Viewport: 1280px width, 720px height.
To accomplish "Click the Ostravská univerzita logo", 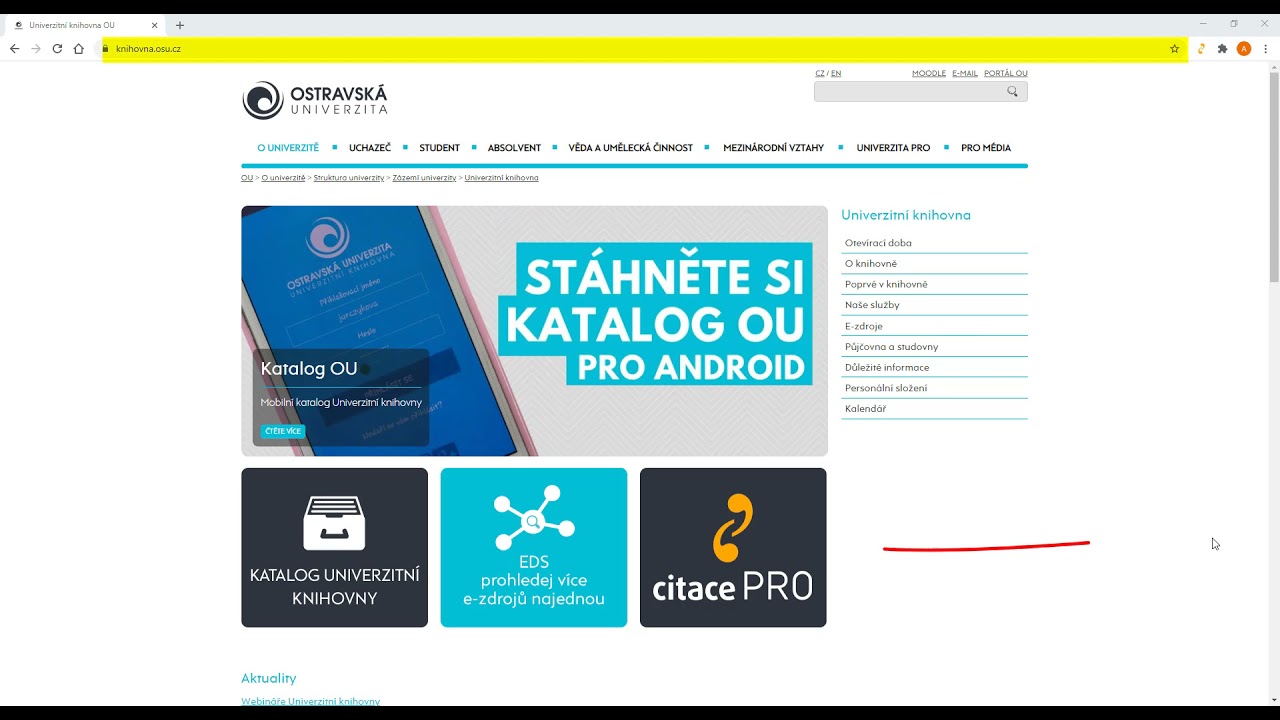I will (x=315, y=100).
